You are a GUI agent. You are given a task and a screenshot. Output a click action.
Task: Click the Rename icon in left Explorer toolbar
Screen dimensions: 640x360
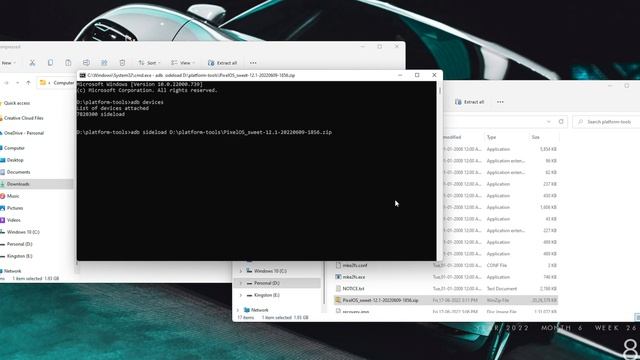click(86, 63)
